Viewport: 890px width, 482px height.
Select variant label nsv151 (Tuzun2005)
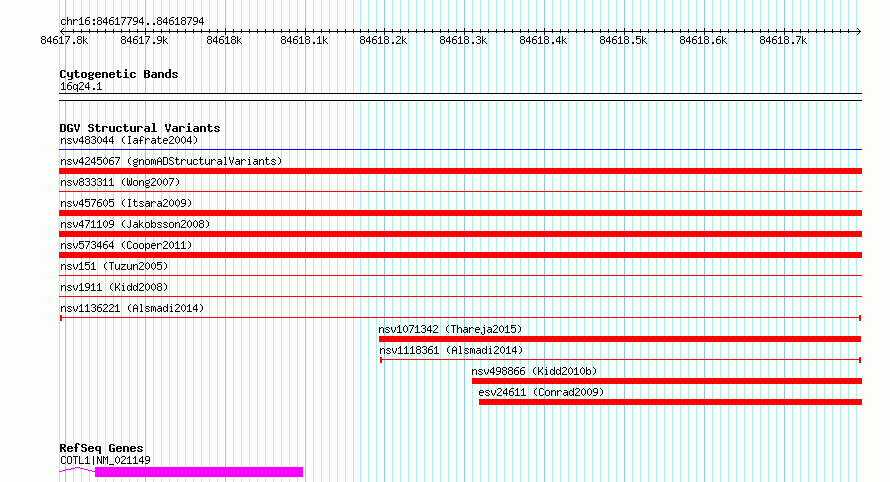click(x=114, y=266)
